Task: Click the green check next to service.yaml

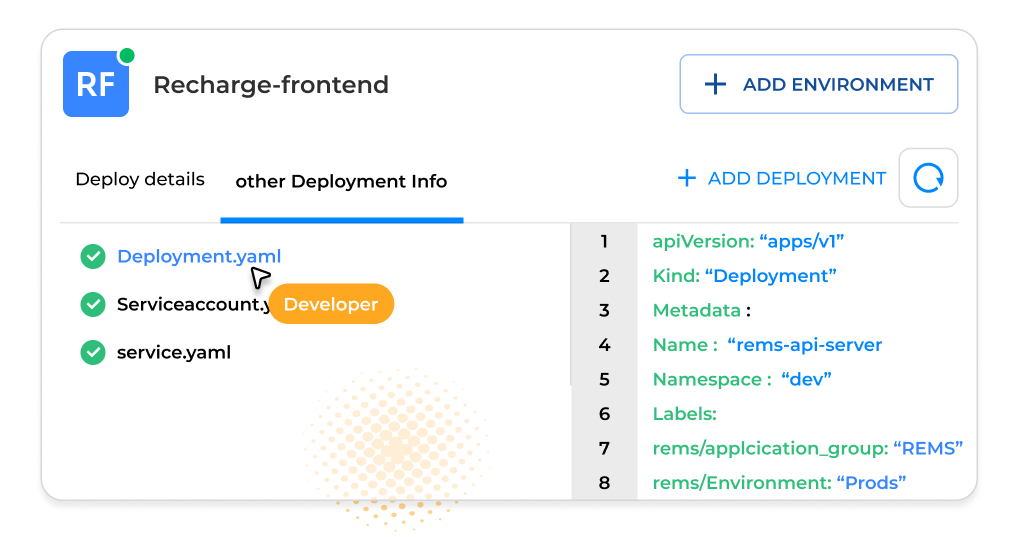Action: coord(93,352)
